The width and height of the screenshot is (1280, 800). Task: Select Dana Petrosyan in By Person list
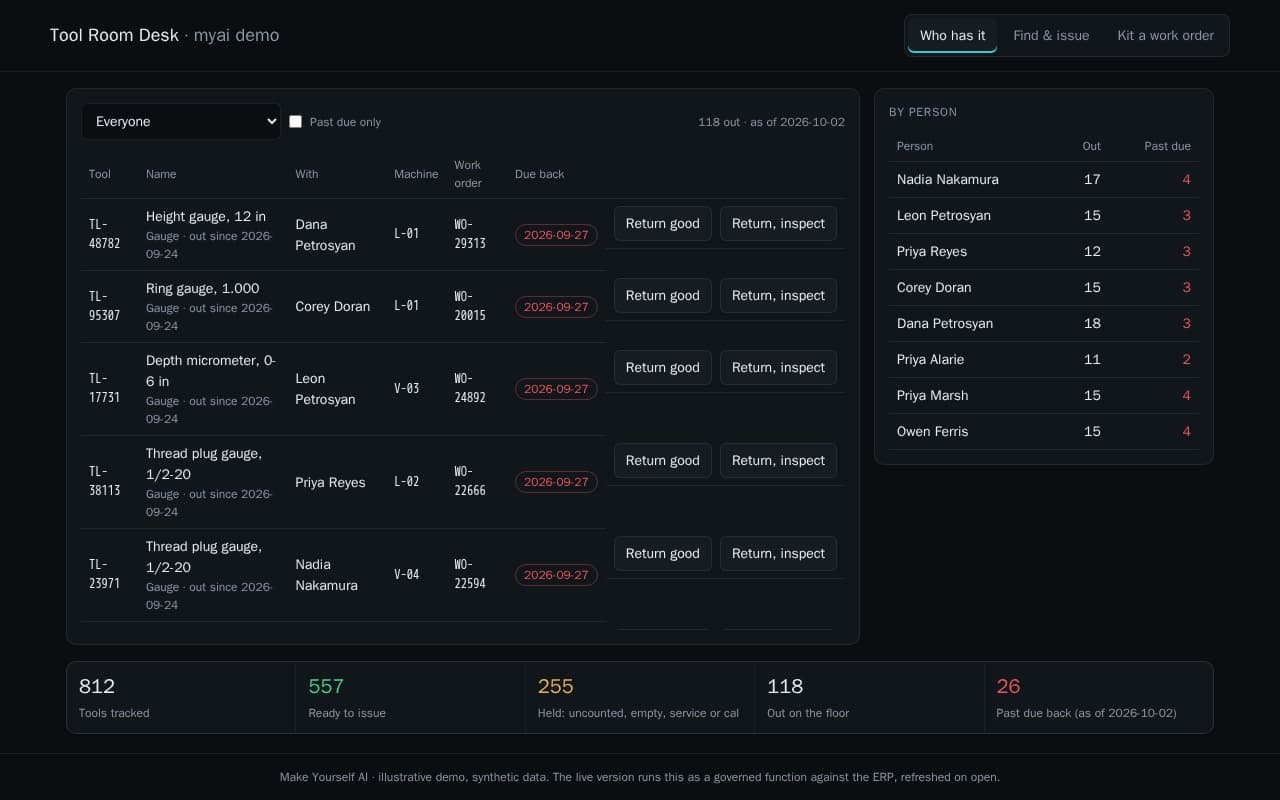point(1044,324)
